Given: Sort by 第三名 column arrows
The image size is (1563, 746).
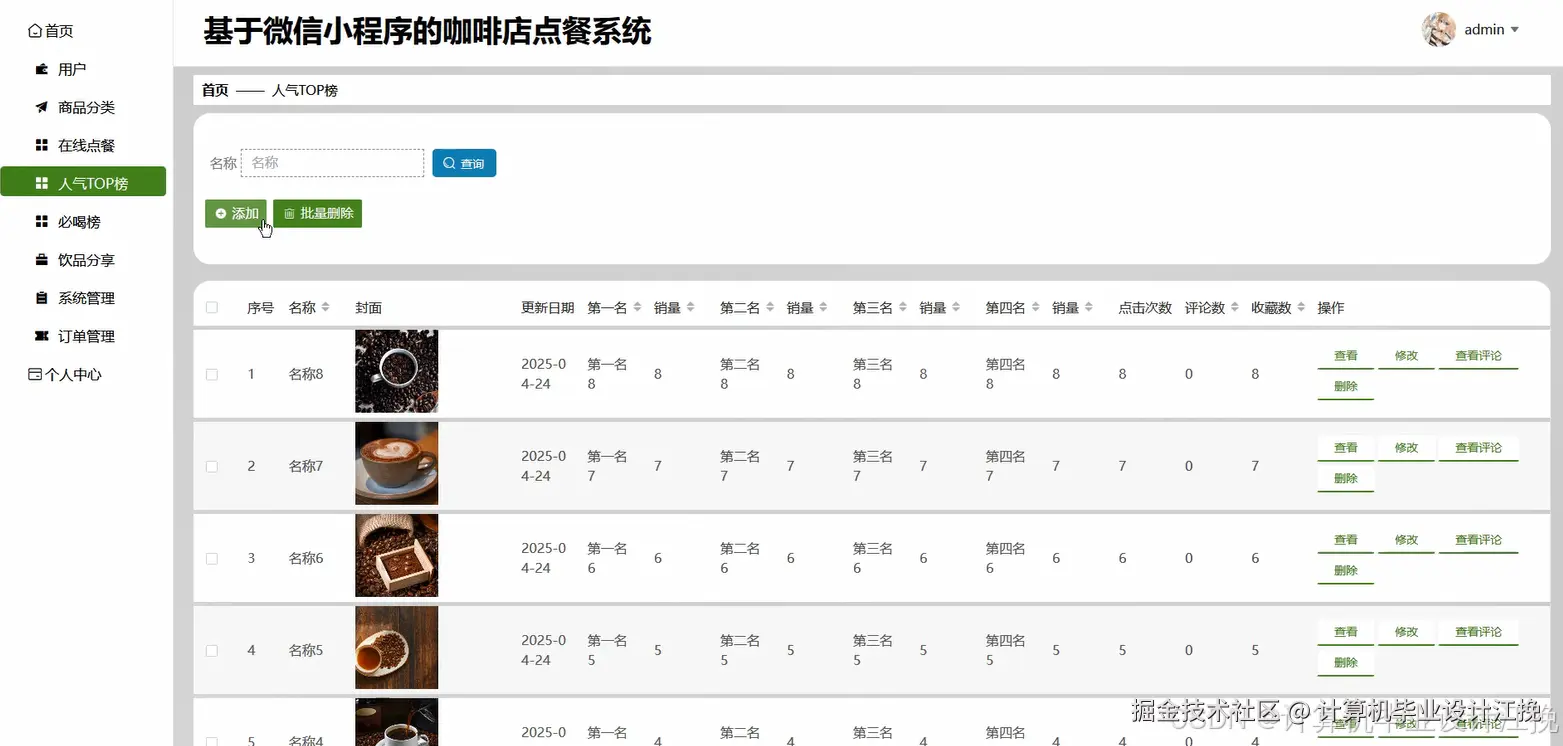Looking at the screenshot, I should pyautogui.click(x=903, y=307).
